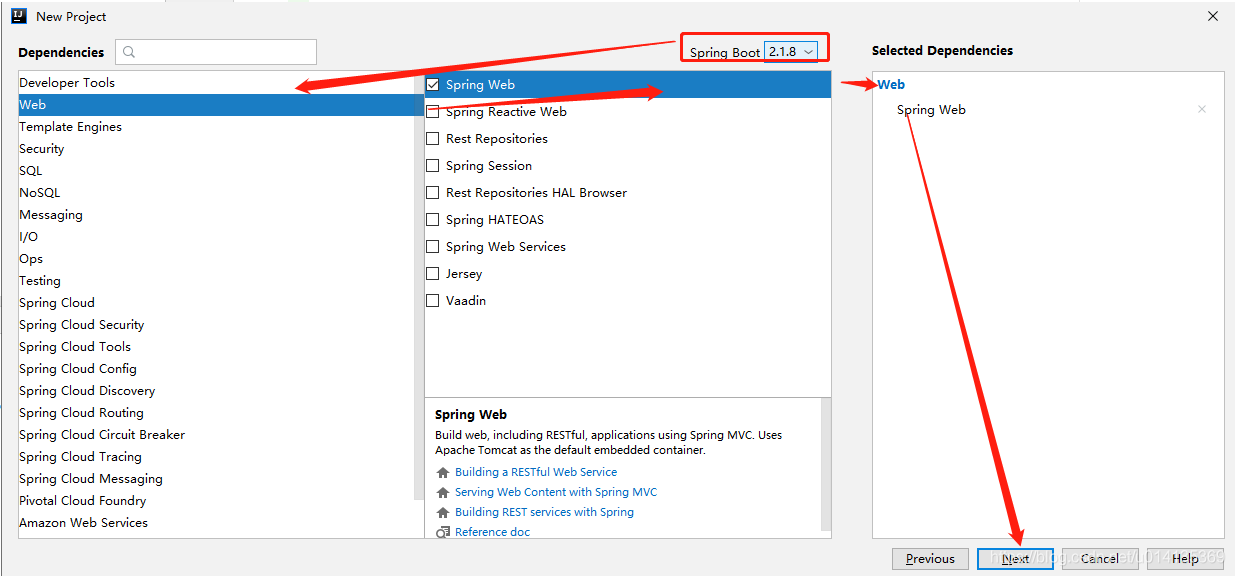Select Spring Web in Selected Dependencies list
This screenshot has height=576, width=1235.
pos(931,110)
